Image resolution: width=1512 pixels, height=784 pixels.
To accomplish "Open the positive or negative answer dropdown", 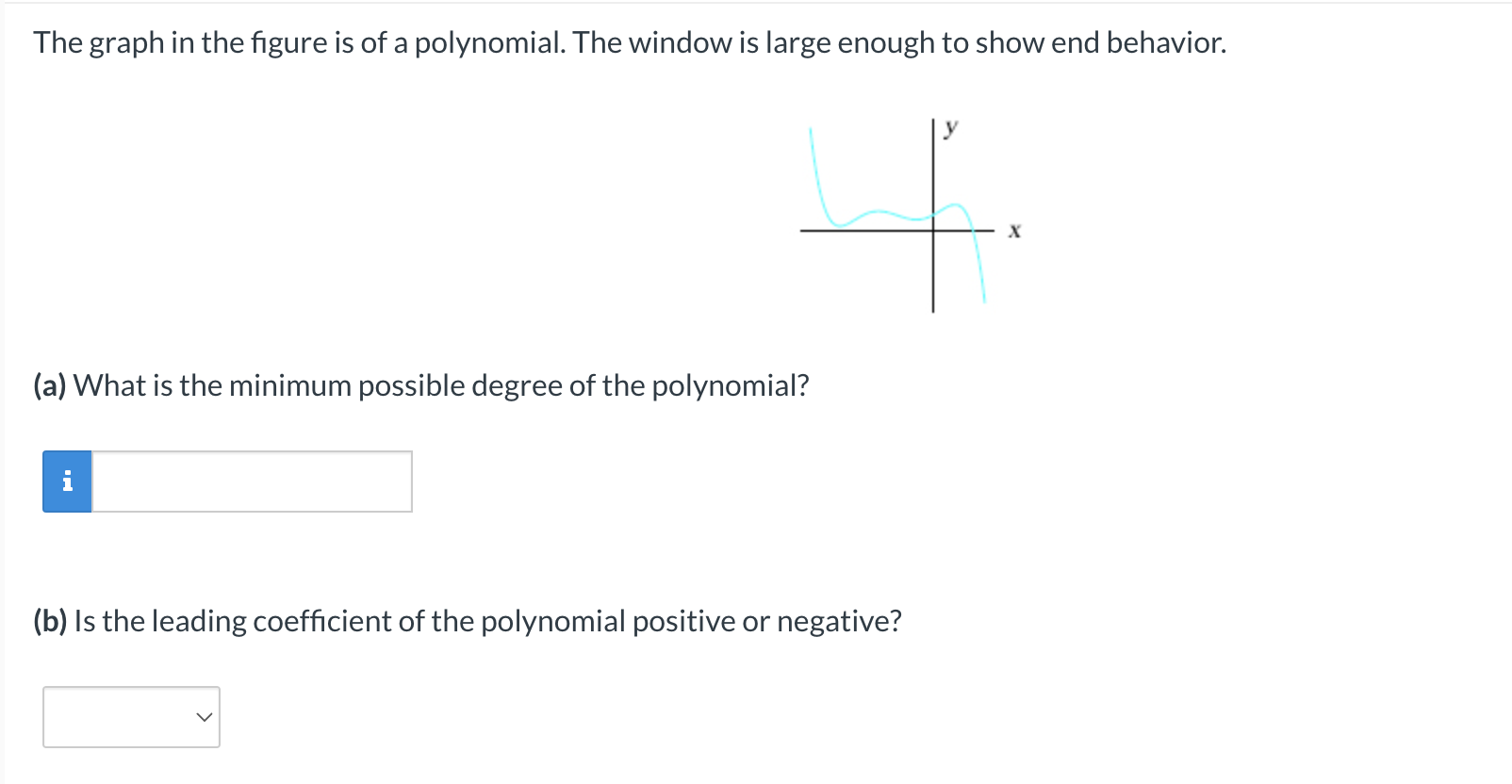I will tap(131, 717).
